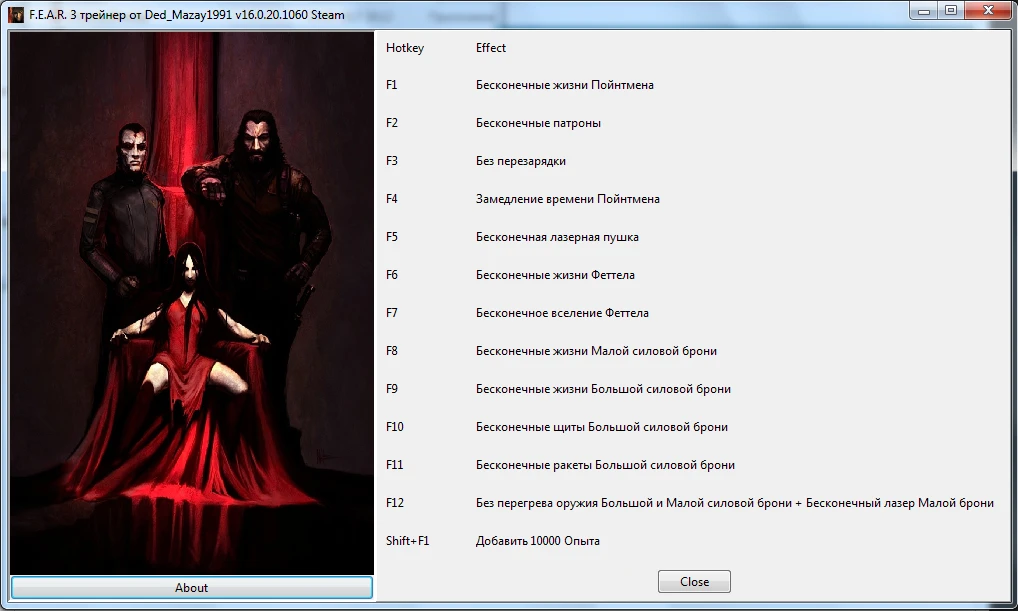Viewport: 1018px width, 611px height.
Task: Open the About dialog
Action: pos(190,588)
